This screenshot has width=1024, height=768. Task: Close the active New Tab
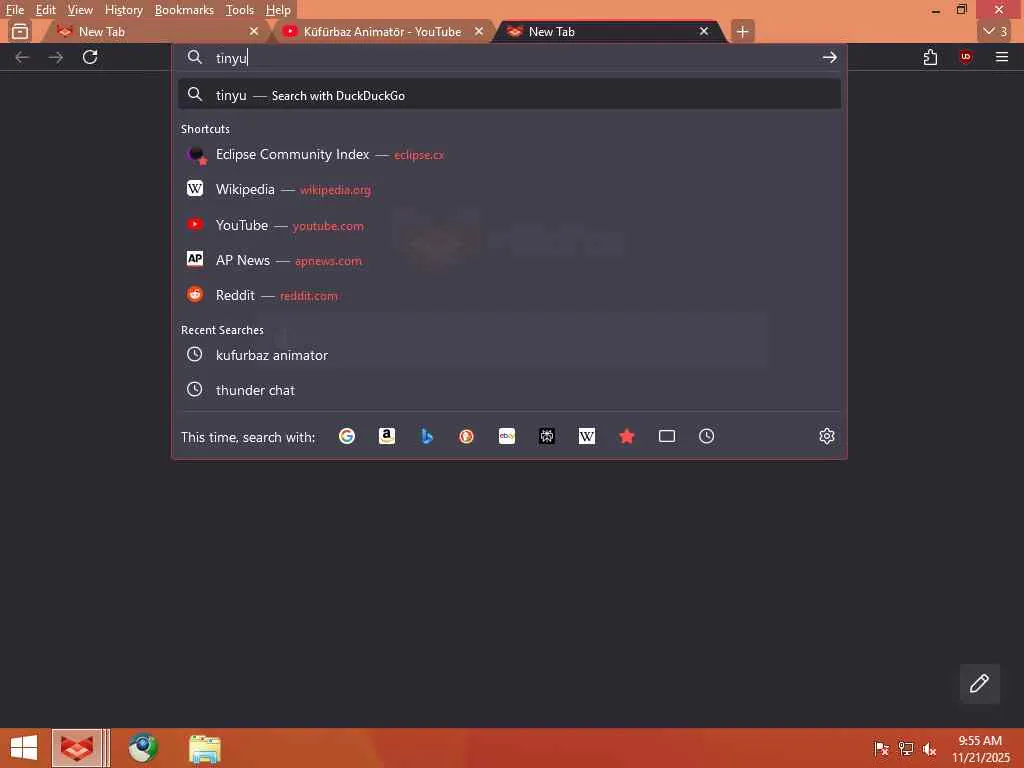[704, 31]
